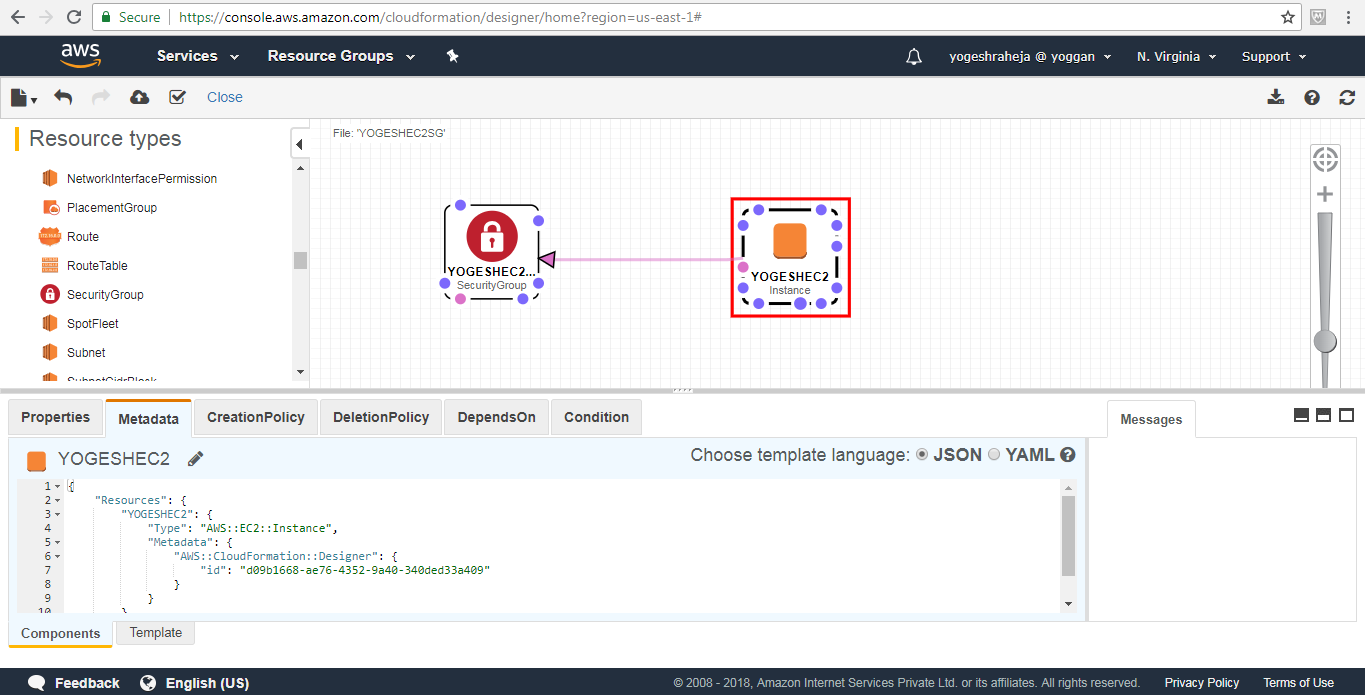Switch to the Metadata tab
Screen dimensions: 1365x695
(148, 419)
